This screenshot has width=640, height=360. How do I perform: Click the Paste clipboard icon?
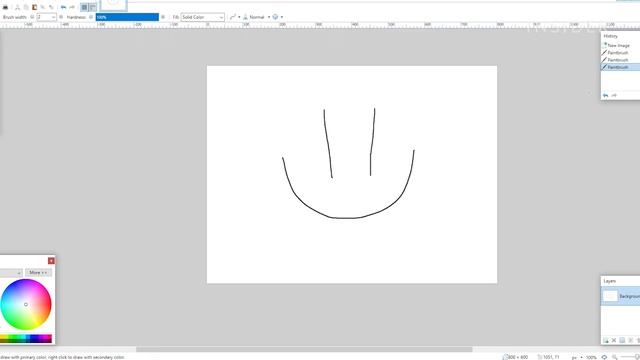34,7
